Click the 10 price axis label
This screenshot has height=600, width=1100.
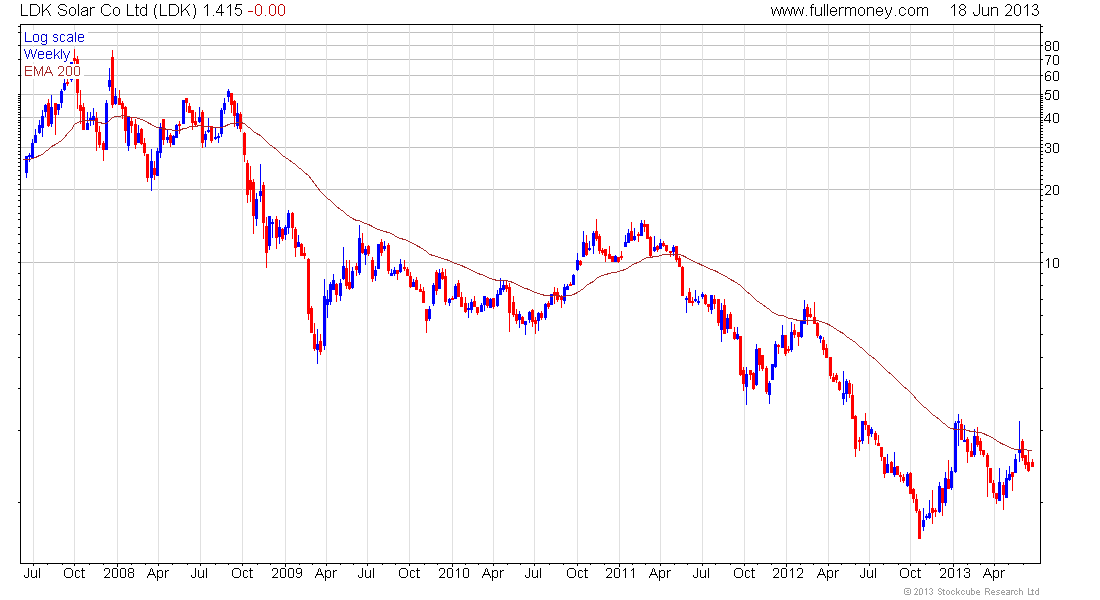click(1052, 263)
